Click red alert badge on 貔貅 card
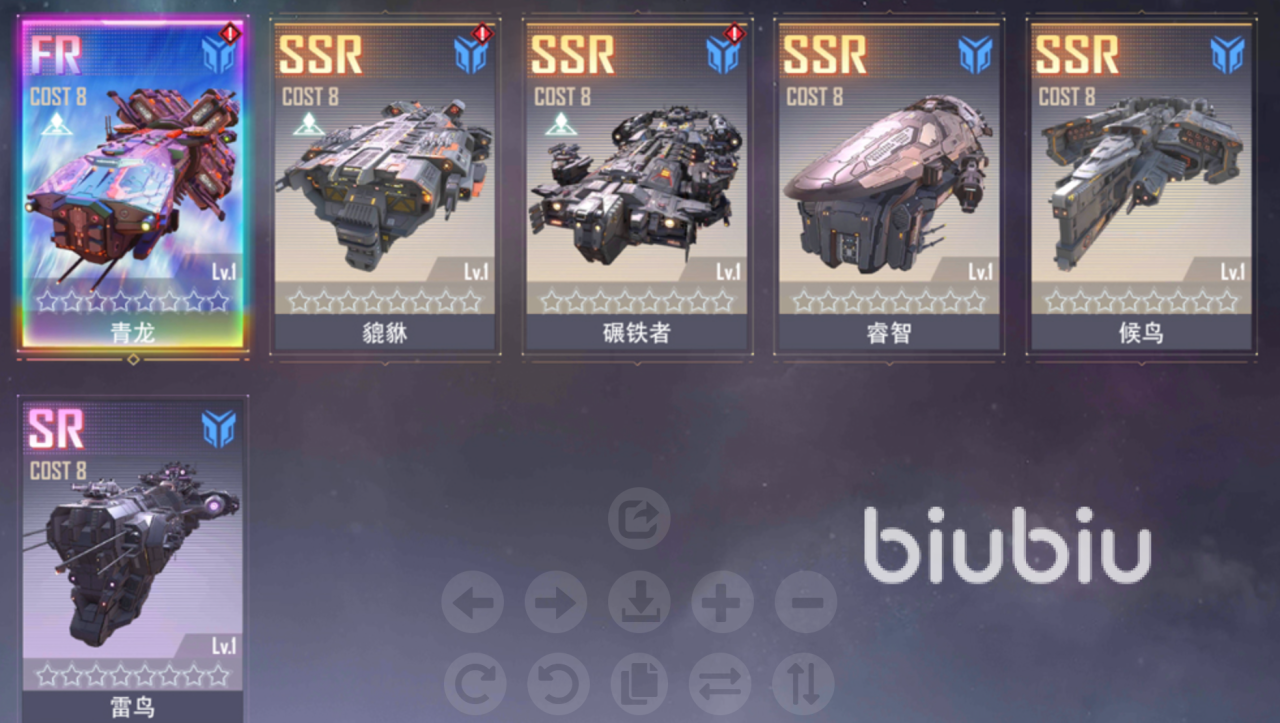Image resolution: width=1280 pixels, height=723 pixels. coord(483,33)
